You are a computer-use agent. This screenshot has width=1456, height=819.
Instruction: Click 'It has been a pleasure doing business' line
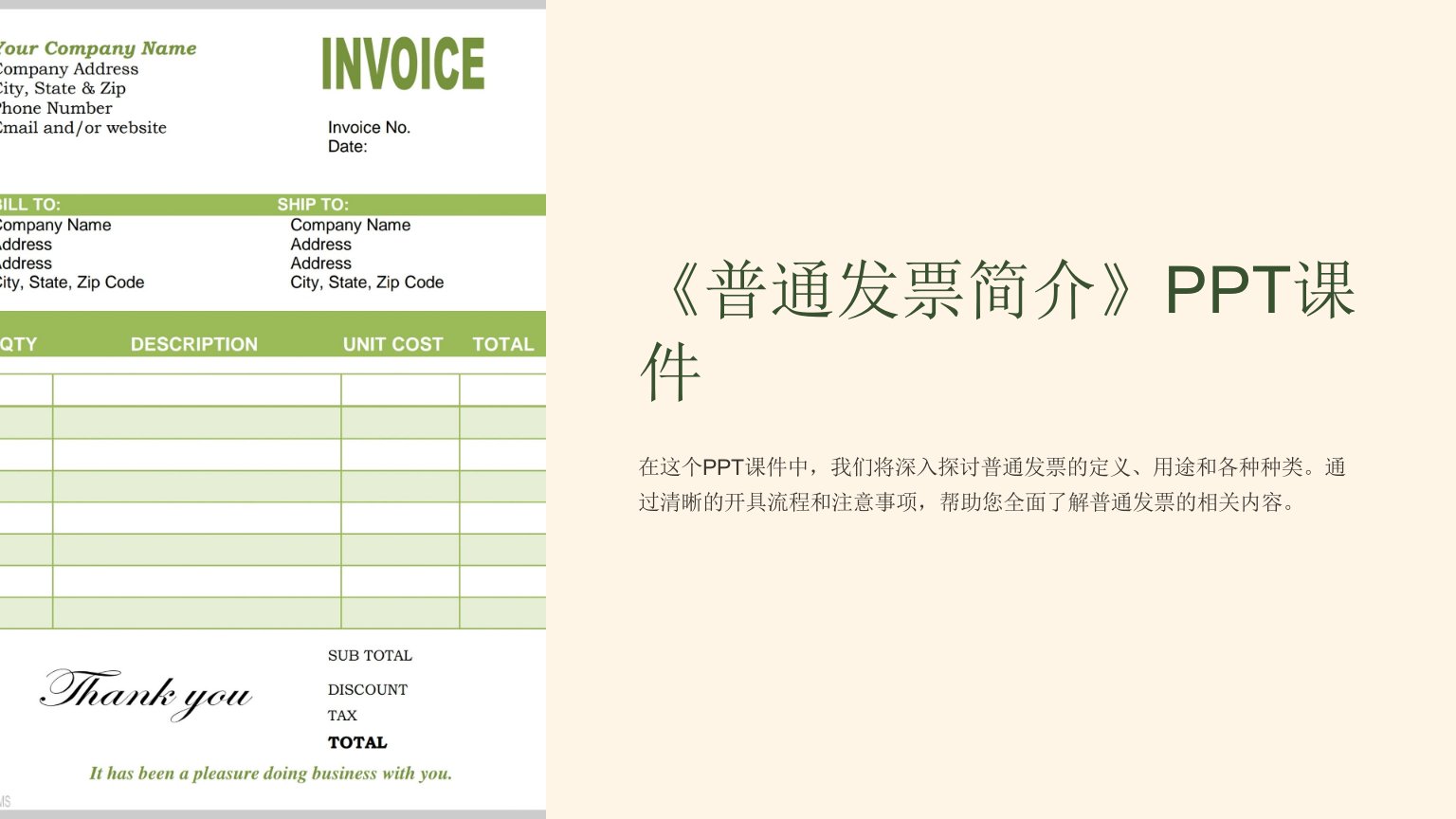coord(270,773)
